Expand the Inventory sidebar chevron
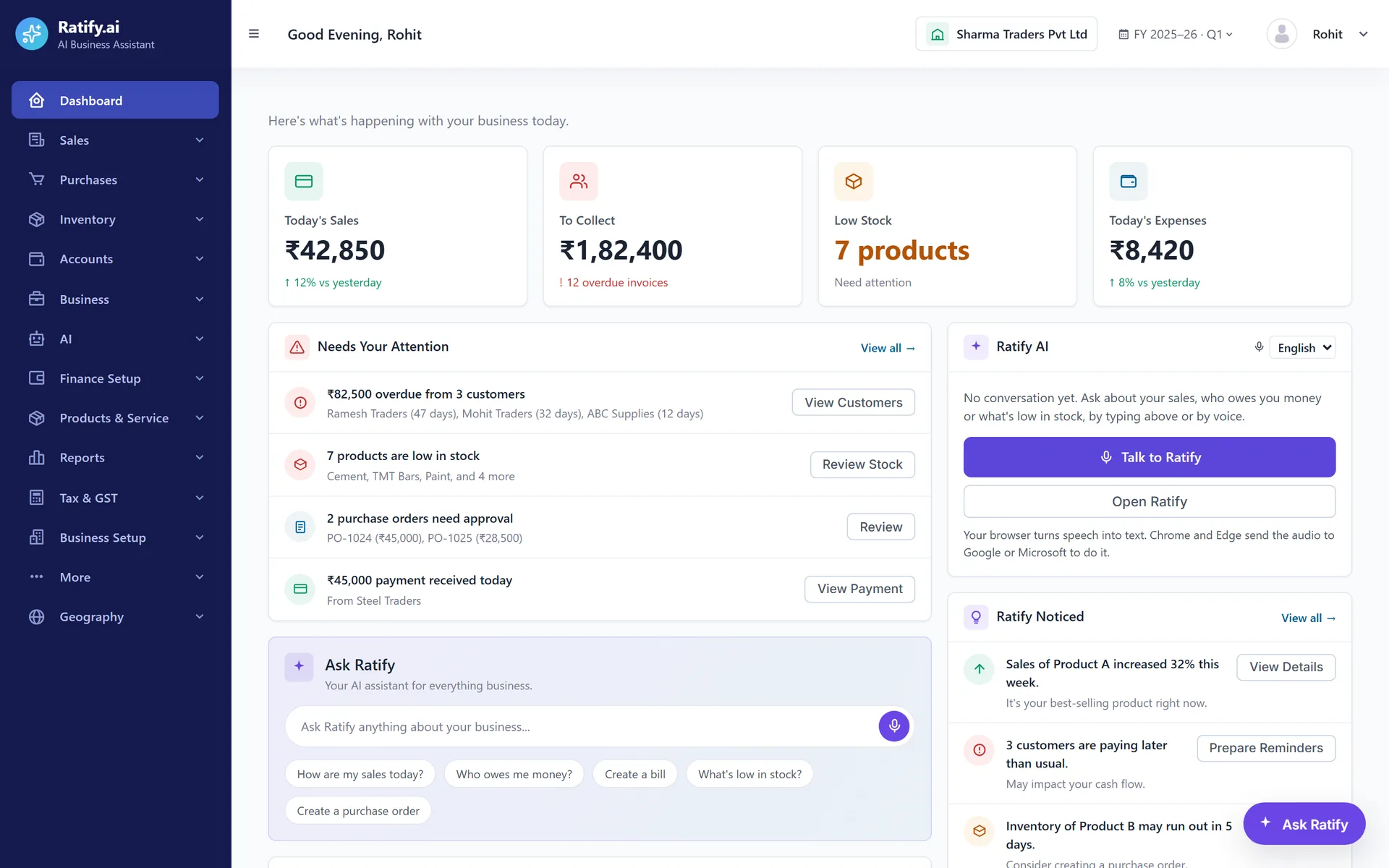1389x868 pixels. (200, 220)
